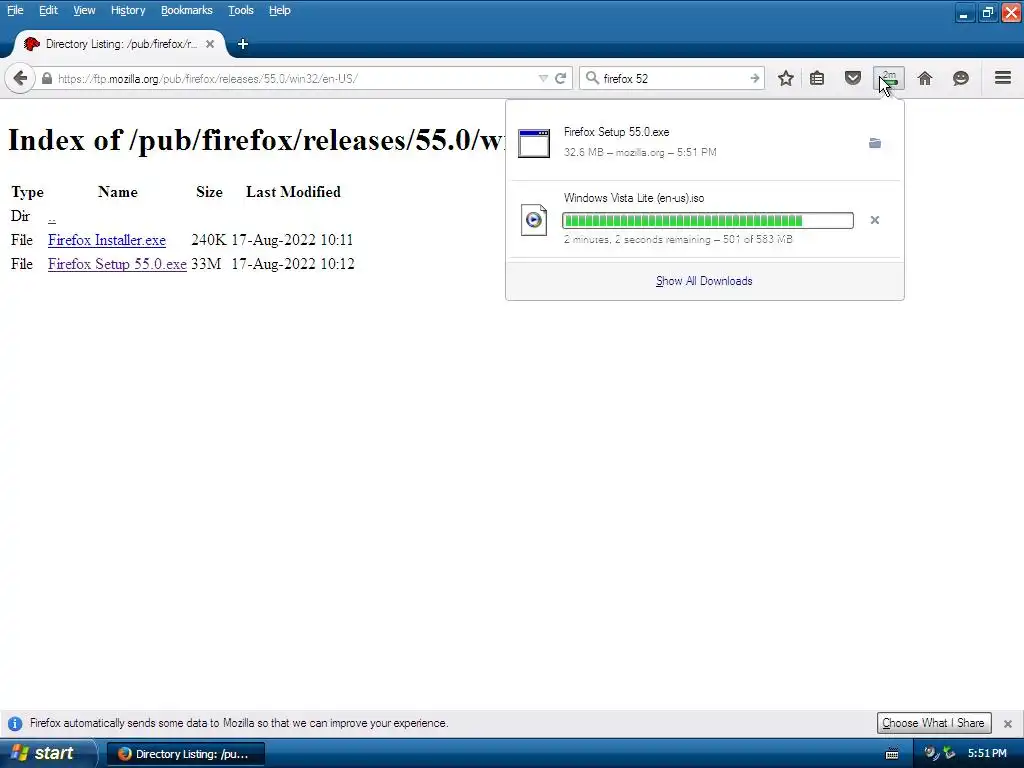
Task: Click the on-screen keyboard tray icon
Action: point(892,754)
